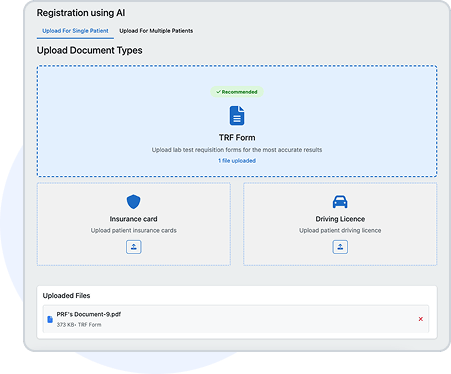Screen dimensions: 451x374
Task: Click 'Upload patient driving licence' text
Action: [340, 230]
